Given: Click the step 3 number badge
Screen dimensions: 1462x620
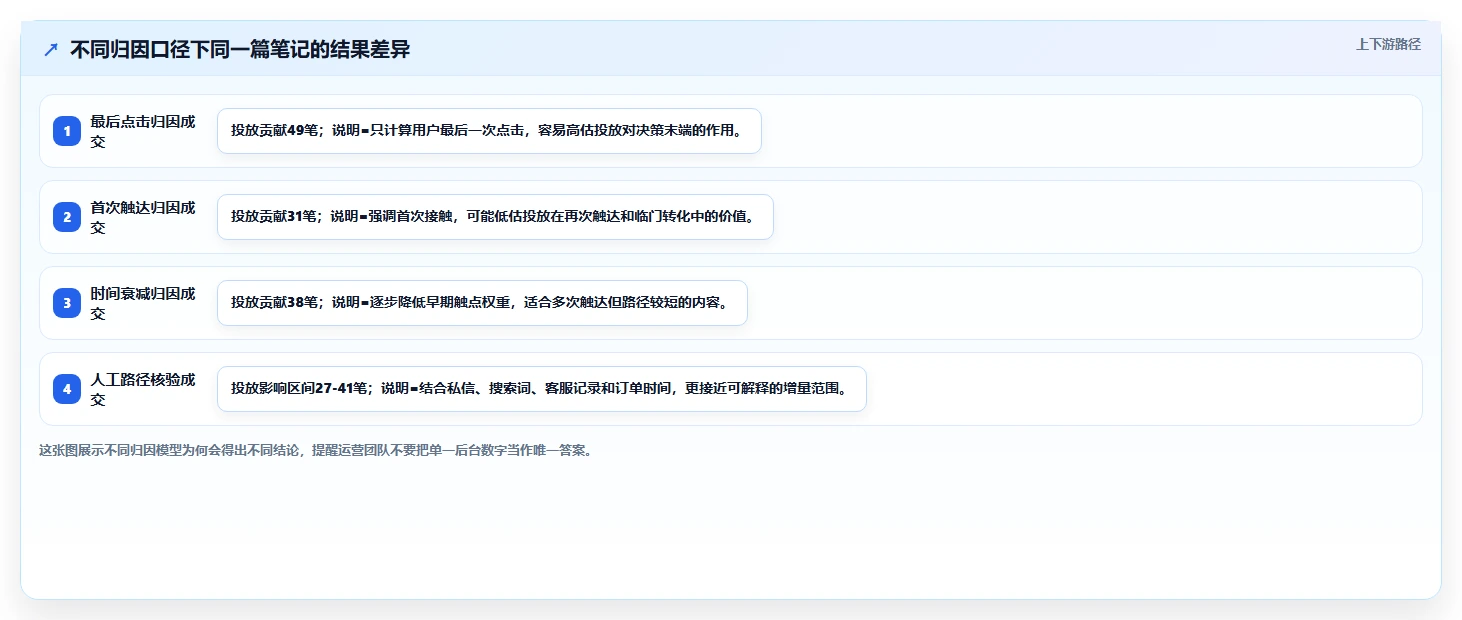Looking at the screenshot, I should point(67,303).
